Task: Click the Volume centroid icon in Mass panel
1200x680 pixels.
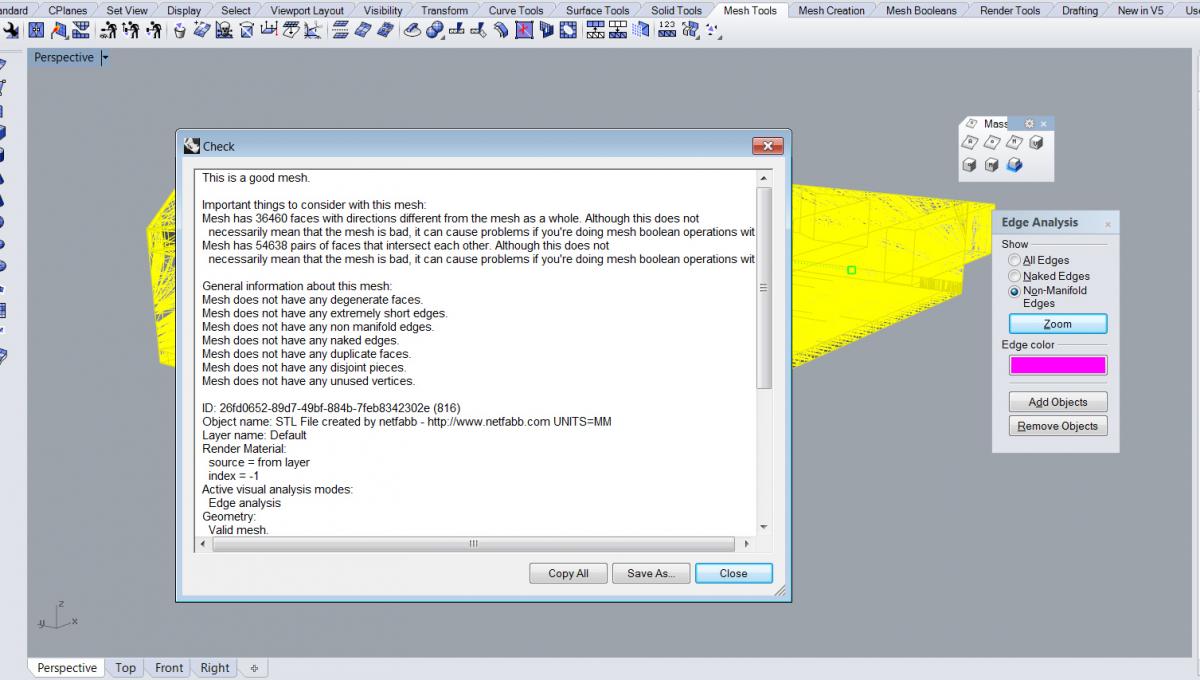Action: [969, 165]
